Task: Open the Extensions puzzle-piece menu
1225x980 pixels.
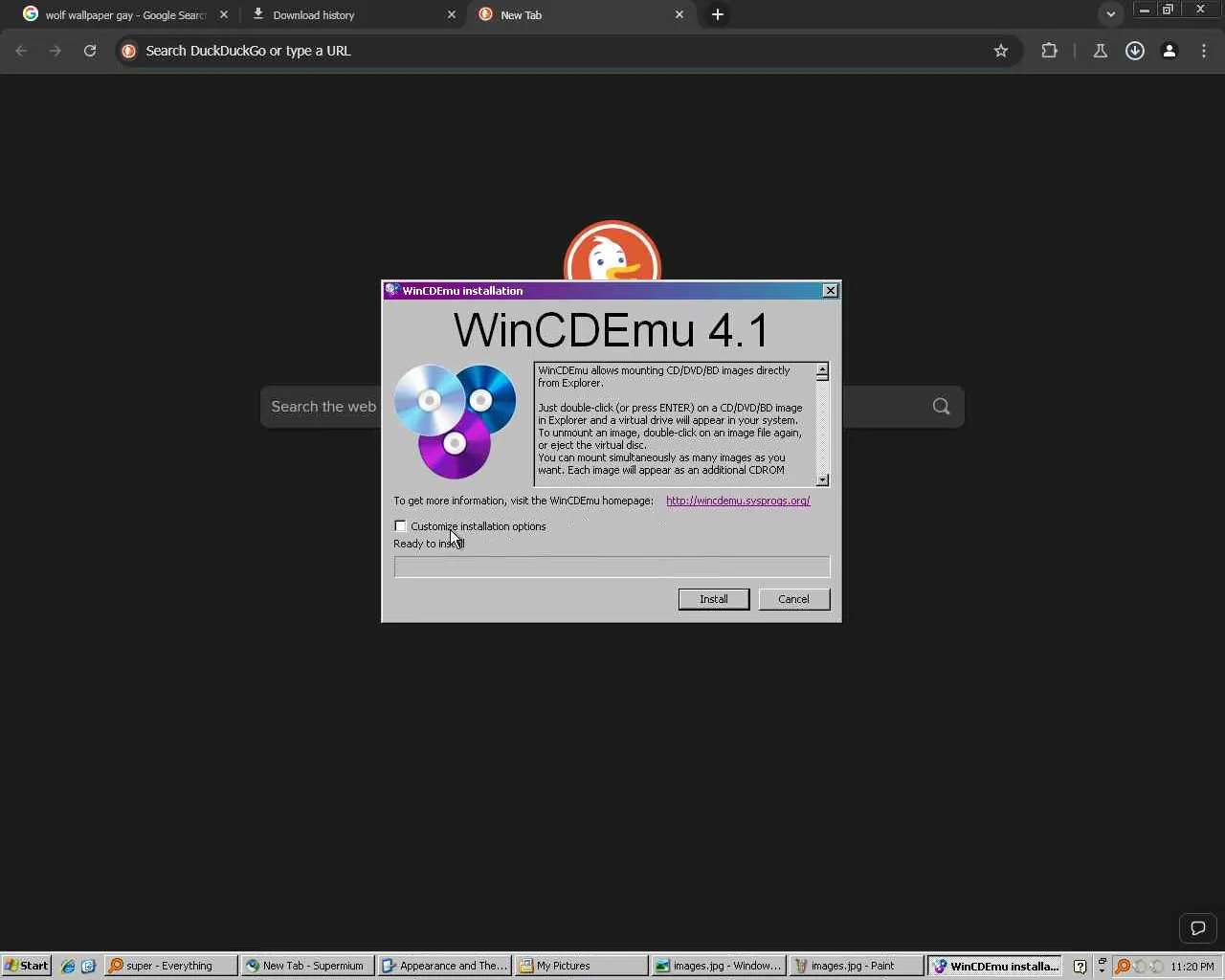Action: pyautogui.click(x=1050, y=51)
